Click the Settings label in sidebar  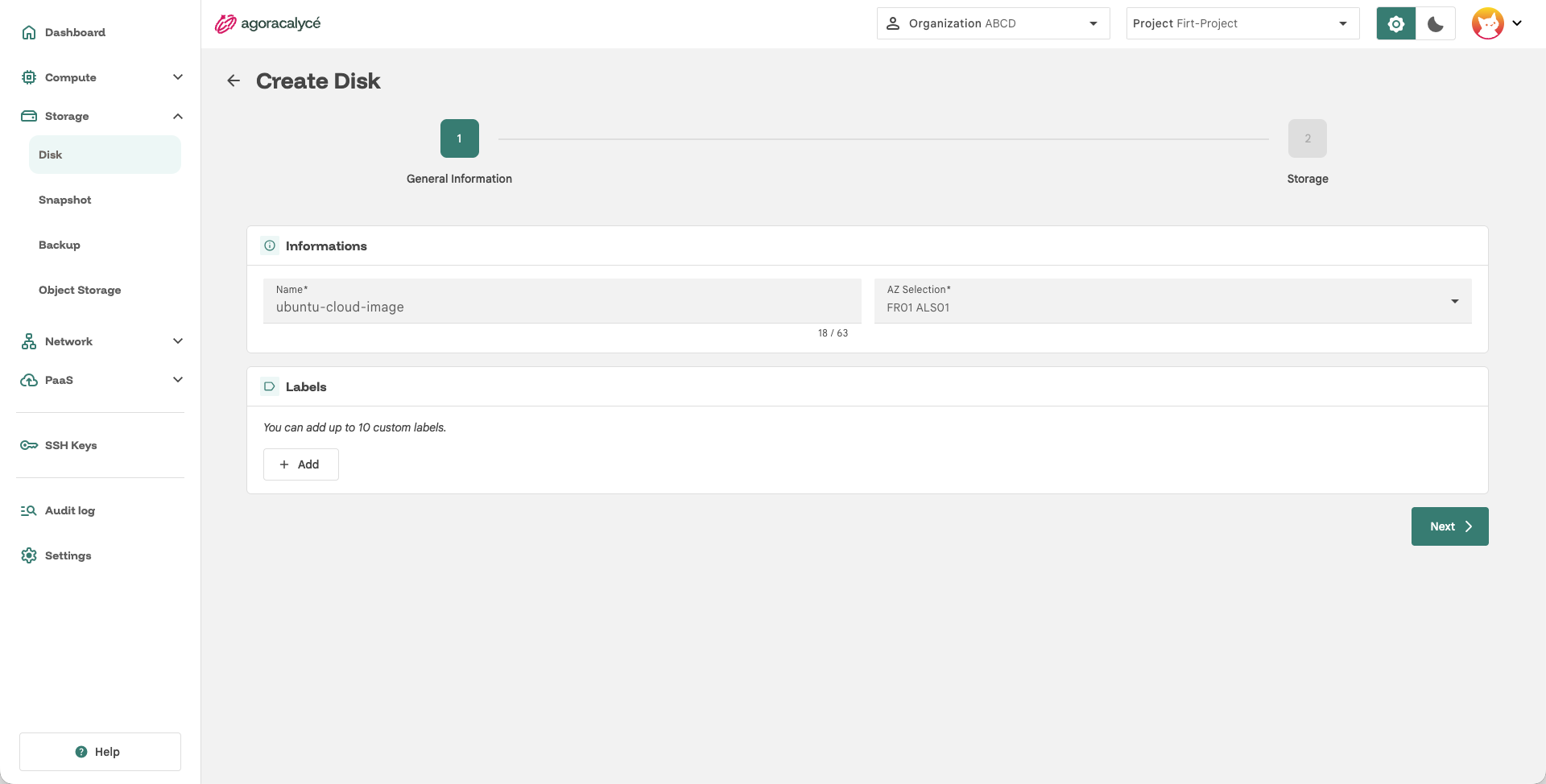pos(68,555)
